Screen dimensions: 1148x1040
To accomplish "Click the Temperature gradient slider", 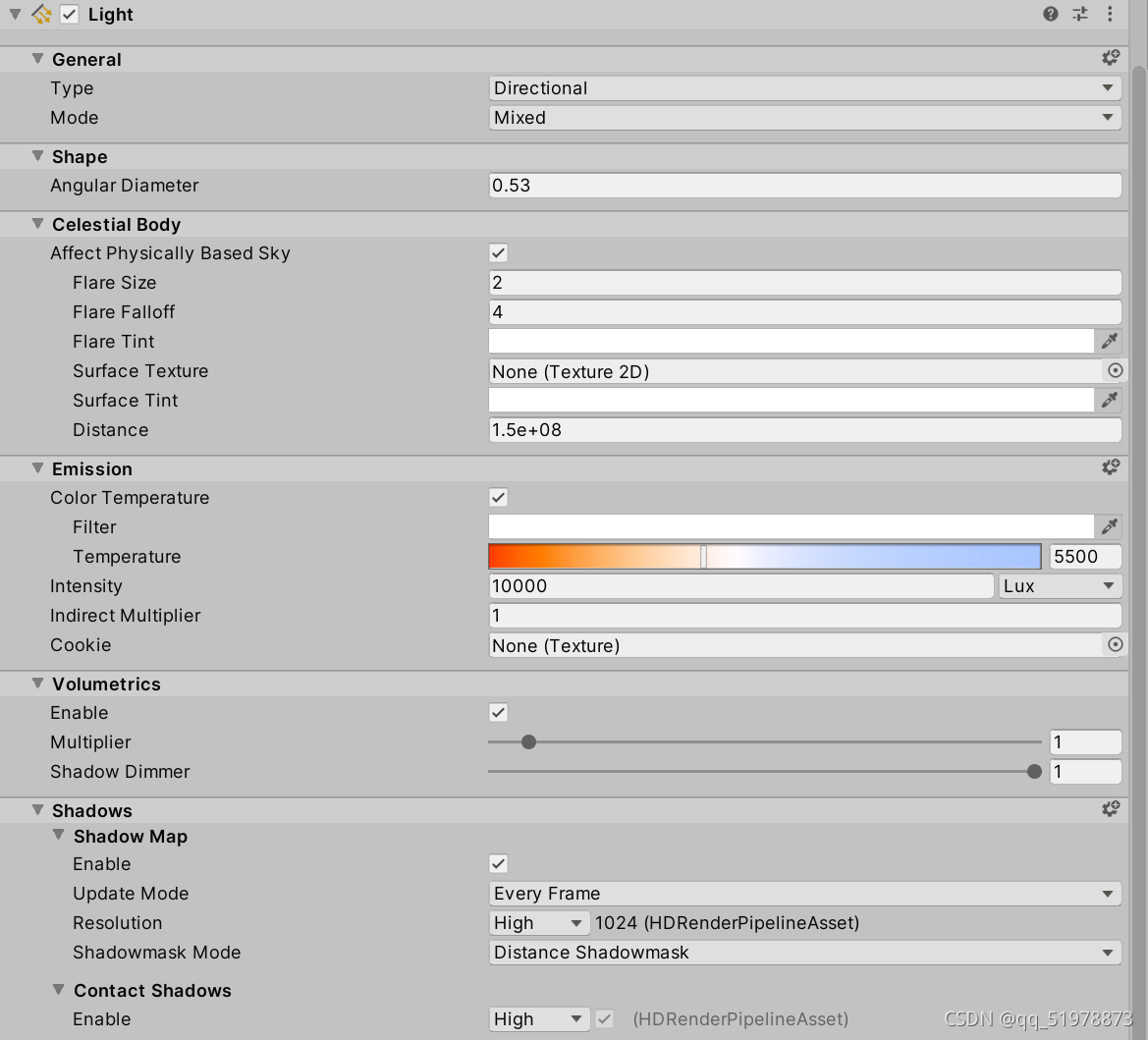I will click(764, 557).
